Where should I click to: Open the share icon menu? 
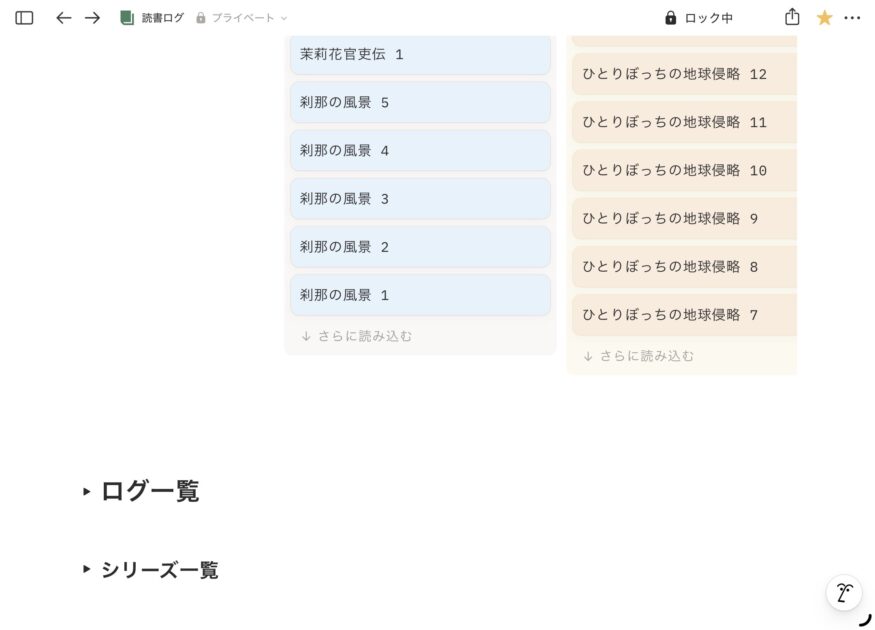coord(792,17)
